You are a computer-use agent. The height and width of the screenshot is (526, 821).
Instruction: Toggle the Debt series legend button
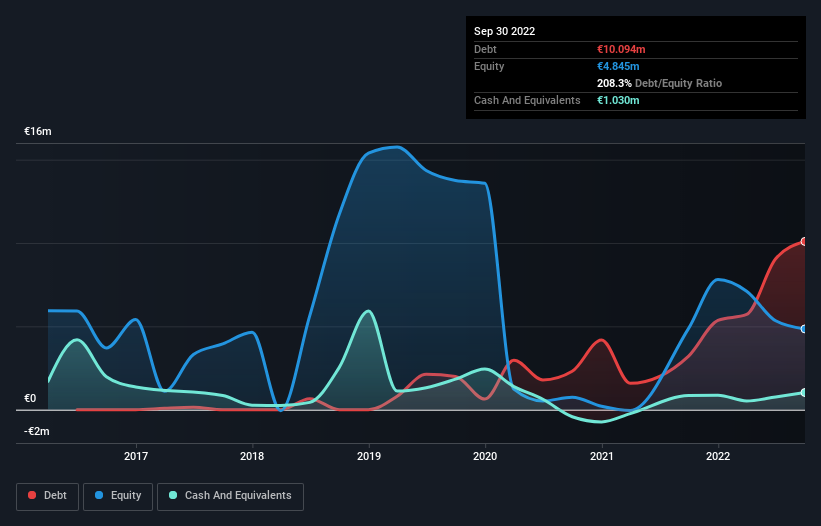48,496
